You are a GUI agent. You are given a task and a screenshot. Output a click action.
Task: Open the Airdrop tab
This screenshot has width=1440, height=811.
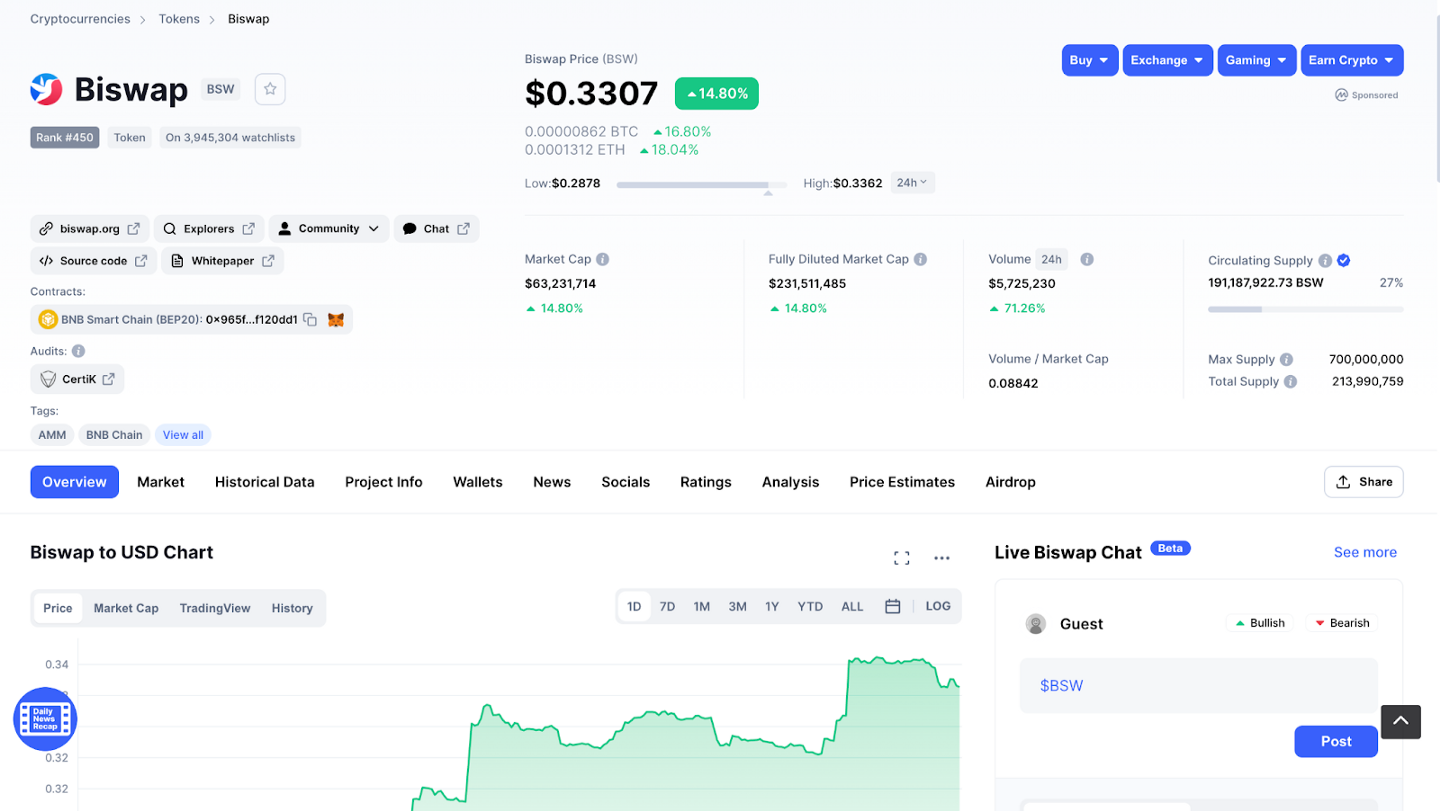pyautogui.click(x=1011, y=482)
